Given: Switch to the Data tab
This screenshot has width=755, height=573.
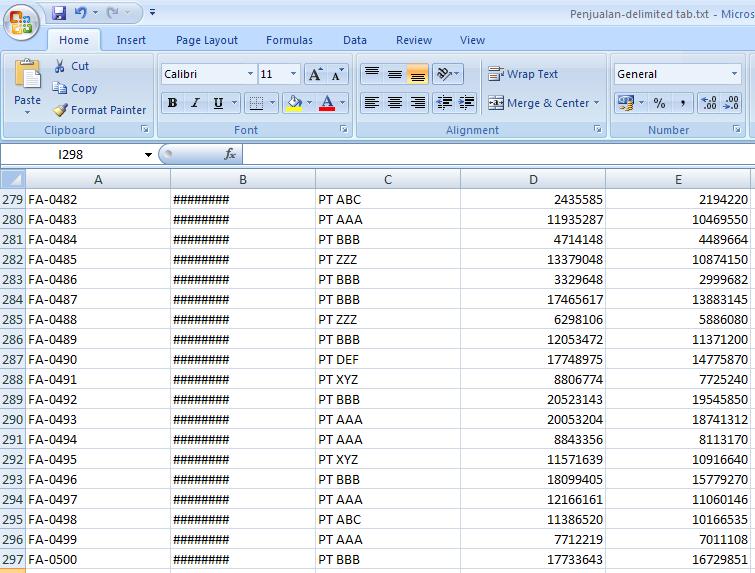Looking at the screenshot, I should (x=354, y=40).
